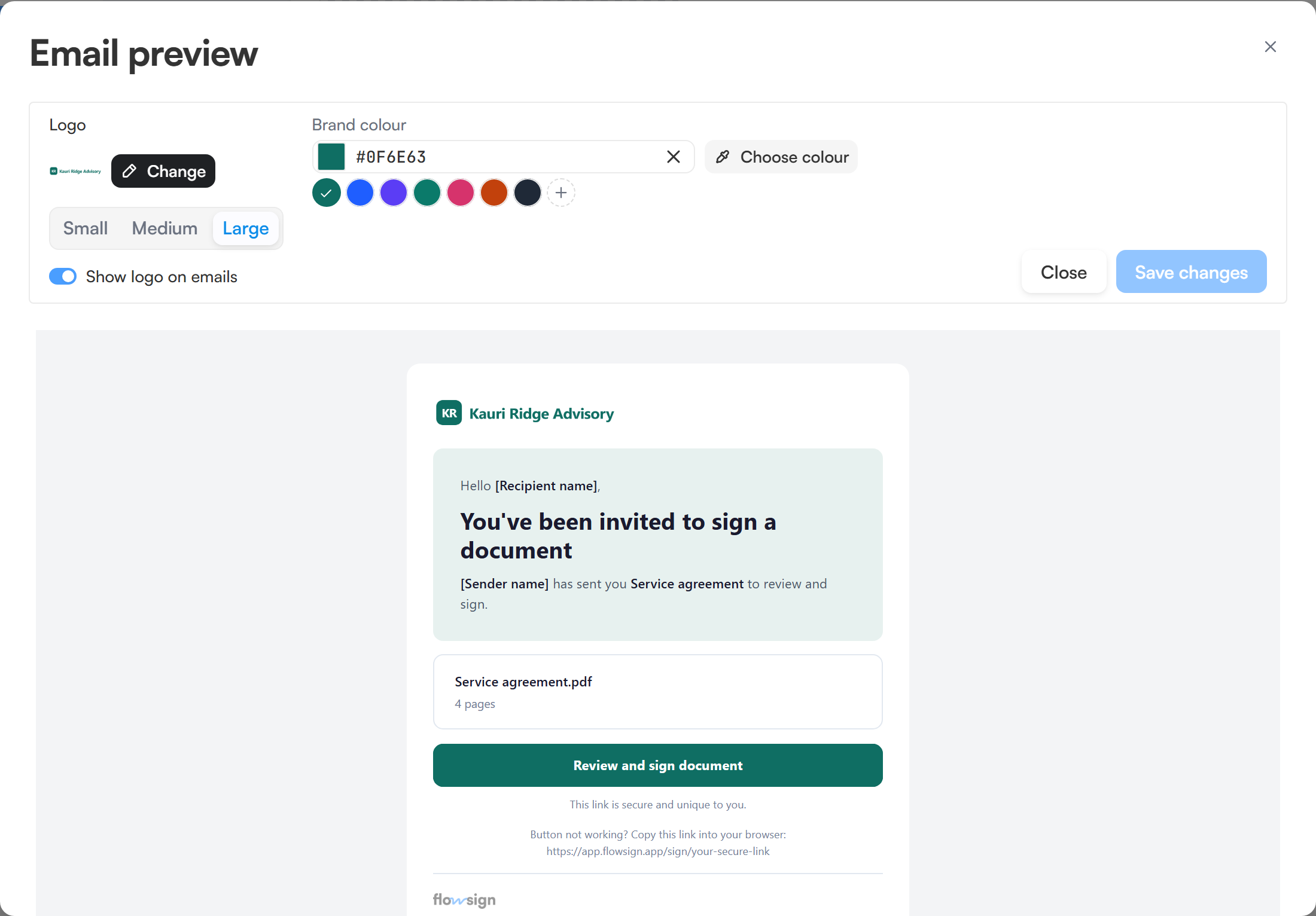The width and height of the screenshot is (1316, 916).
Task: Click the 'Brand colour' label
Action: [359, 125]
